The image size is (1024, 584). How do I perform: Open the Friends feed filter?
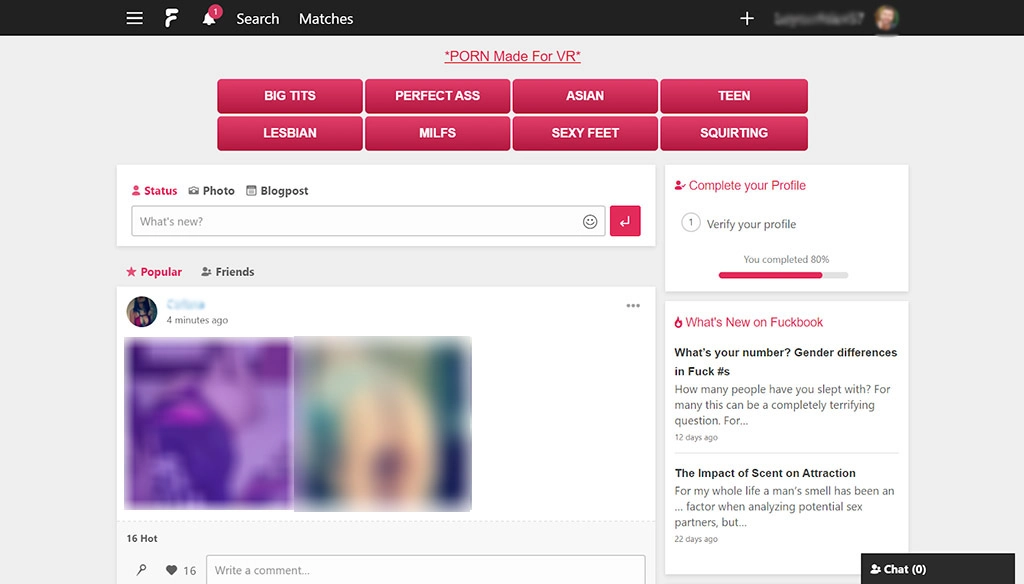[x=228, y=271]
